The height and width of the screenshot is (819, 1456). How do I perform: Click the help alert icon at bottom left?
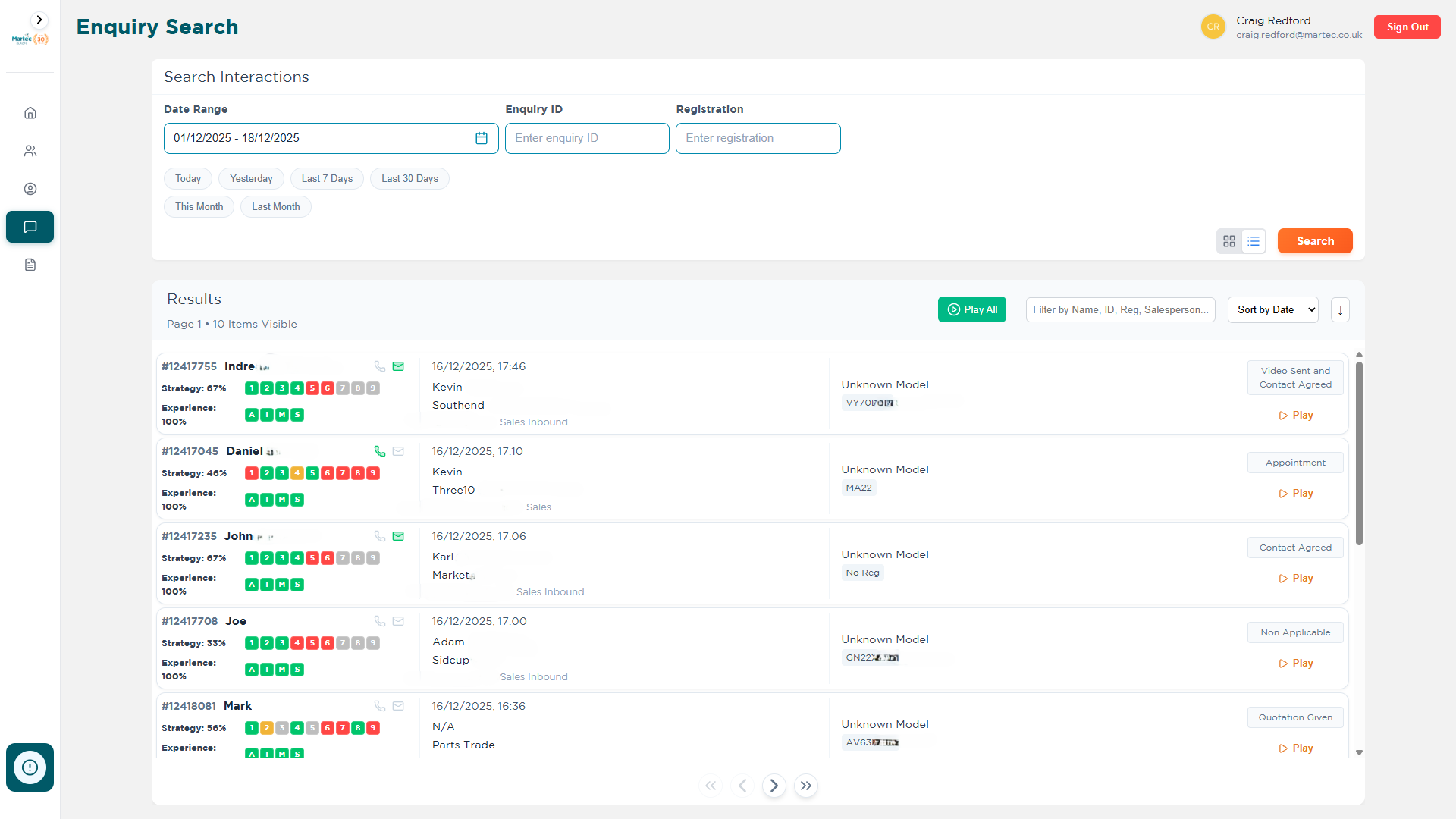click(30, 767)
